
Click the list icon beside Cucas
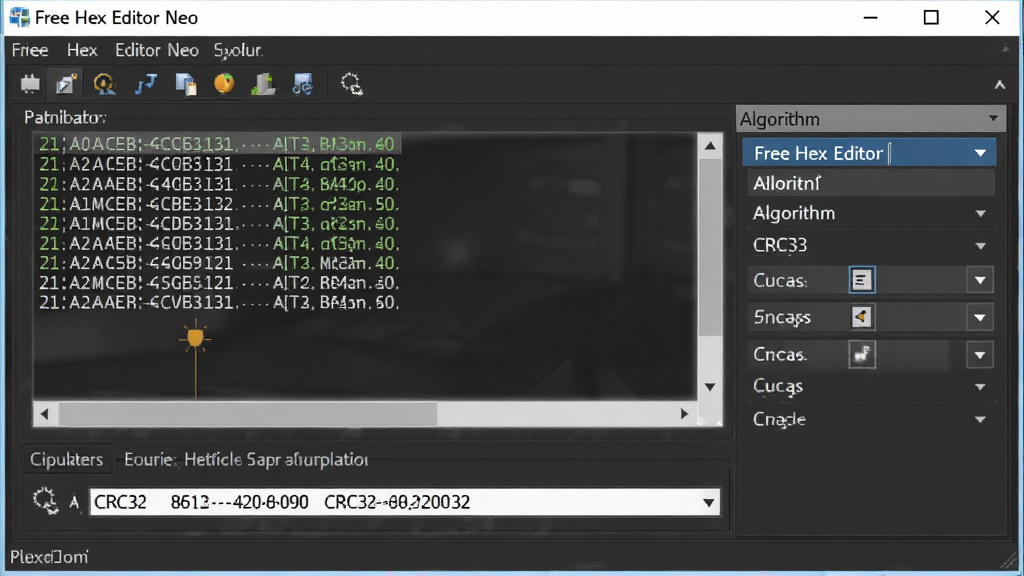click(861, 280)
